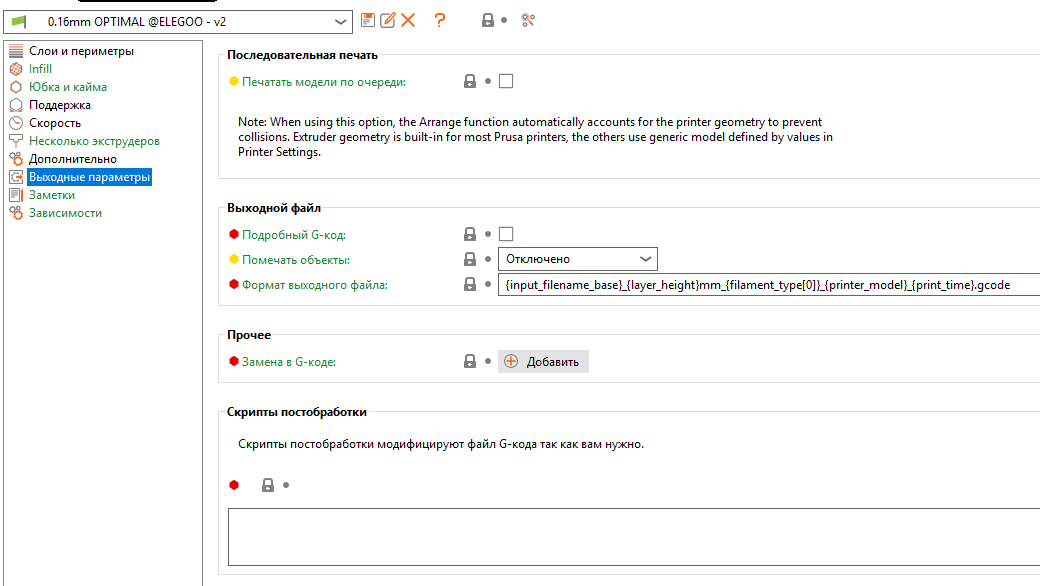Click the lock icon under Скрипты постобработки
Screen dimensions: 1040x586
(x=267, y=485)
